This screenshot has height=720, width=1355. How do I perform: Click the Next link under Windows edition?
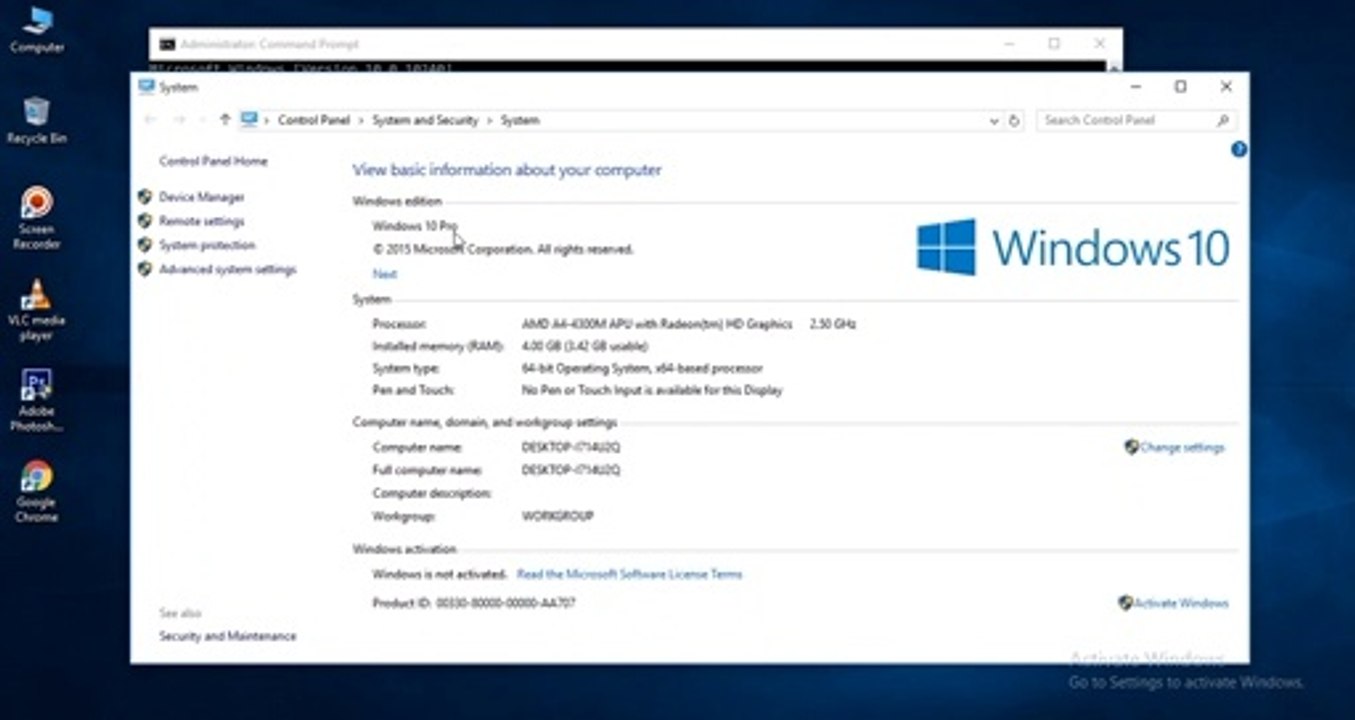[x=385, y=274]
